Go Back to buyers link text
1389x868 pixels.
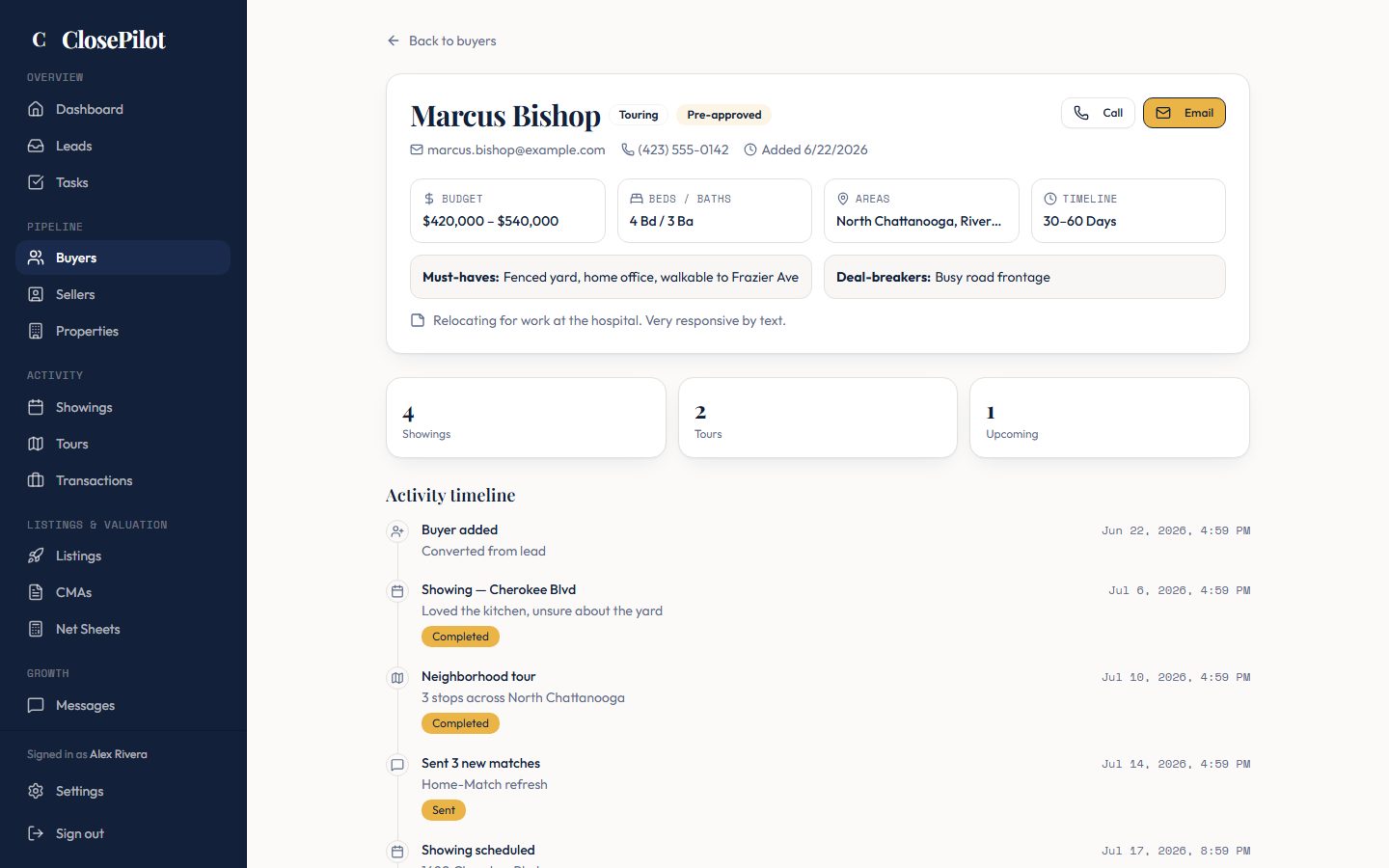pyautogui.click(x=452, y=41)
